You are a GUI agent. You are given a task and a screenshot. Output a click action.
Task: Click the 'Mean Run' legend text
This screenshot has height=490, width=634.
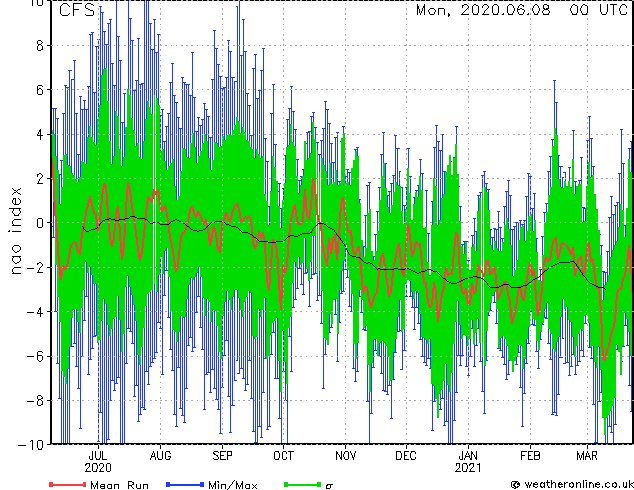(120, 485)
